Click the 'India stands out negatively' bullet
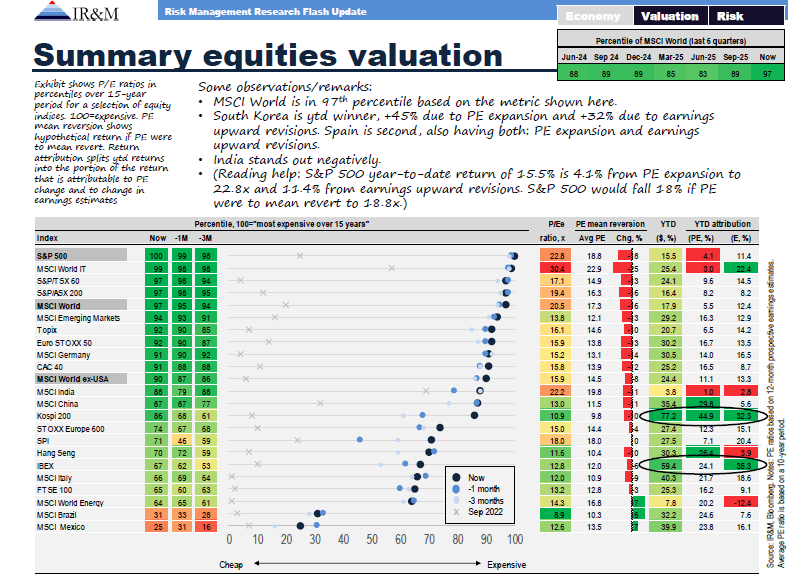The height and width of the screenshot is (575, 788). tap(296, 160)
